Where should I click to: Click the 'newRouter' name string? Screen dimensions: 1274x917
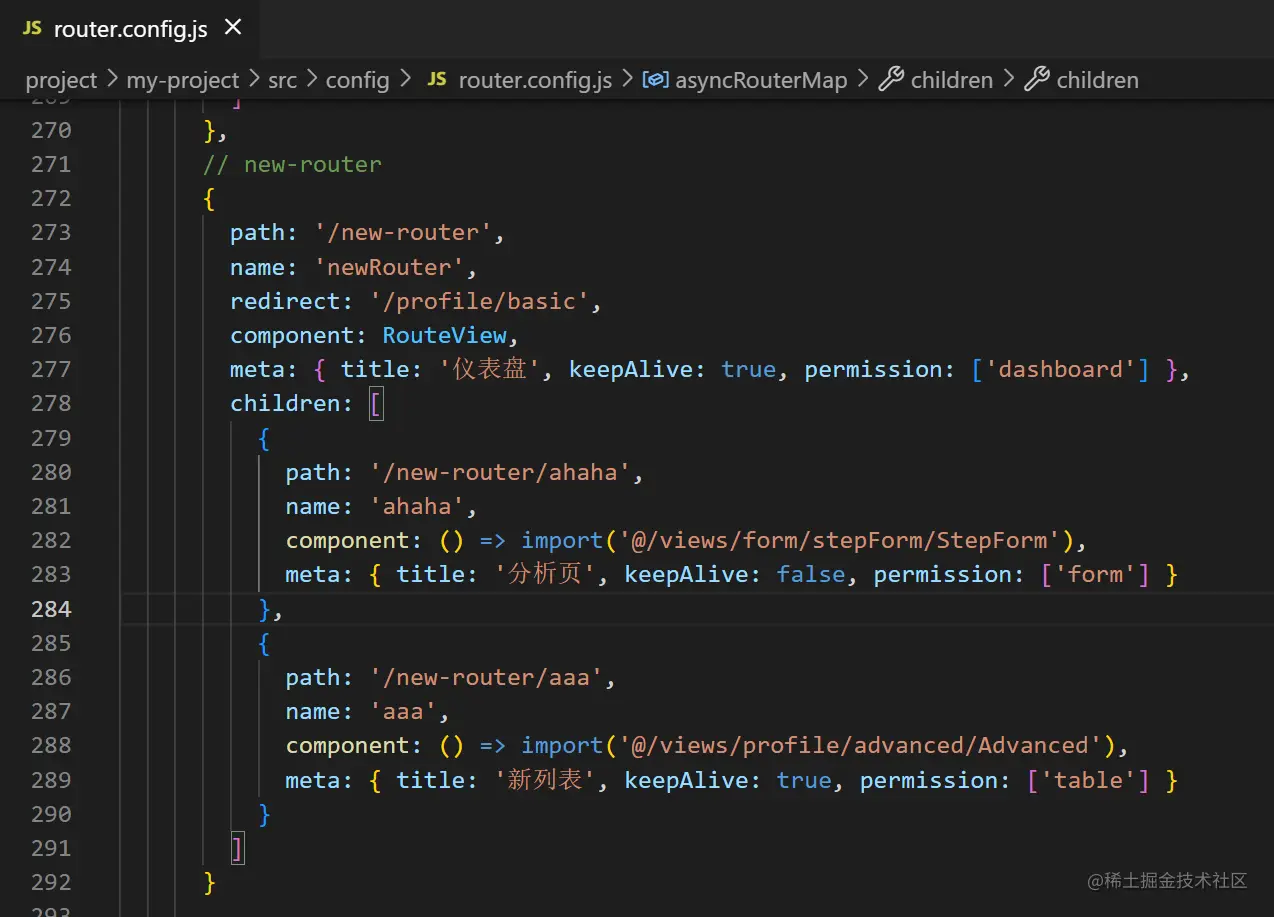390,267
